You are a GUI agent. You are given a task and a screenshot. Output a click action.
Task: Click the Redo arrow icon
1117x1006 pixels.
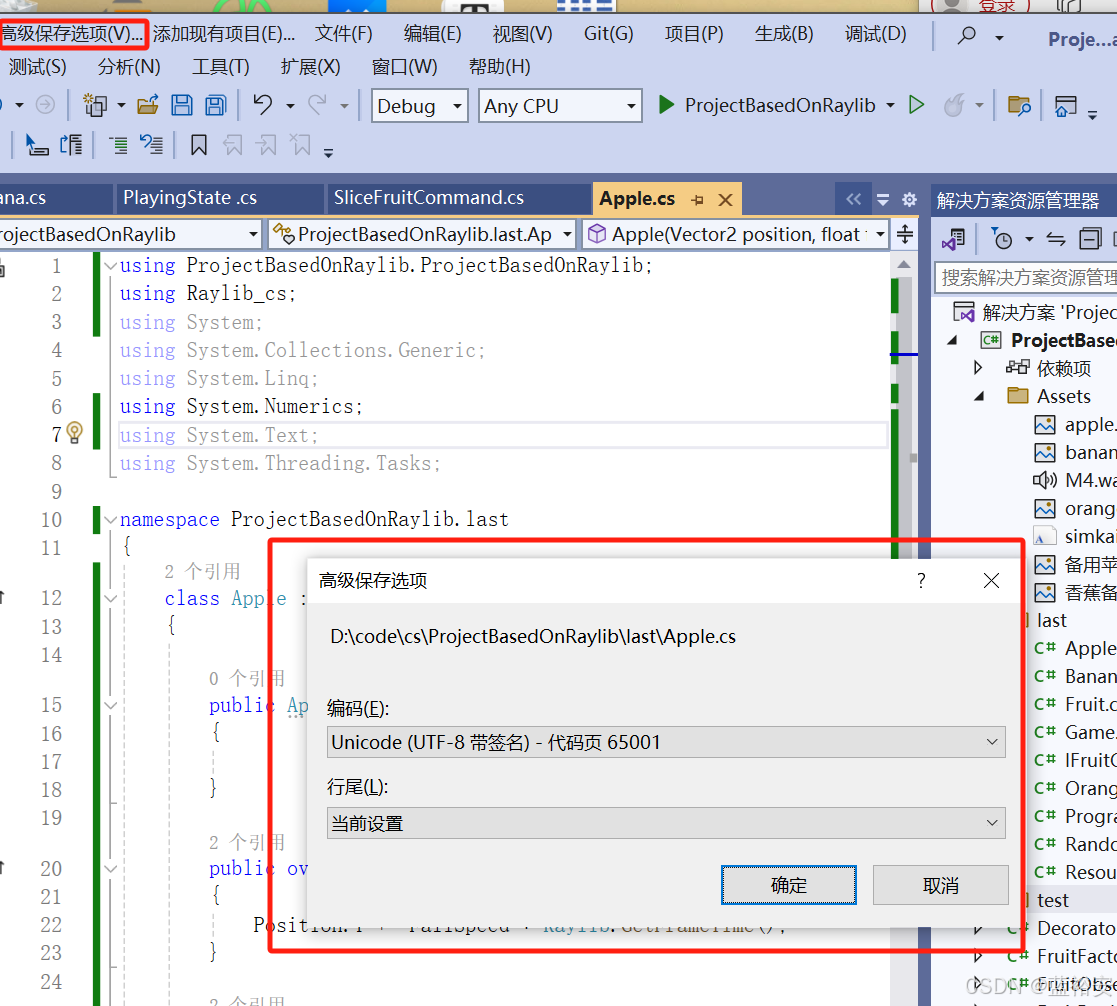317,105
